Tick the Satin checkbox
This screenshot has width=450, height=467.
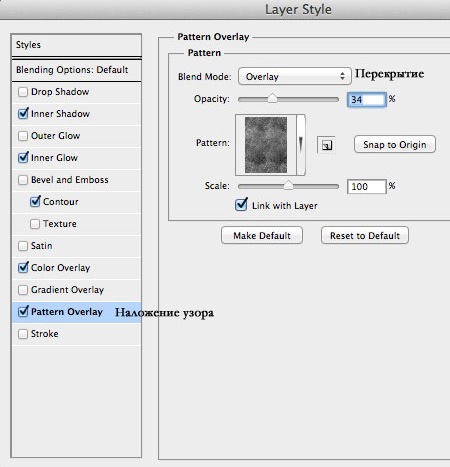point(23,246)
